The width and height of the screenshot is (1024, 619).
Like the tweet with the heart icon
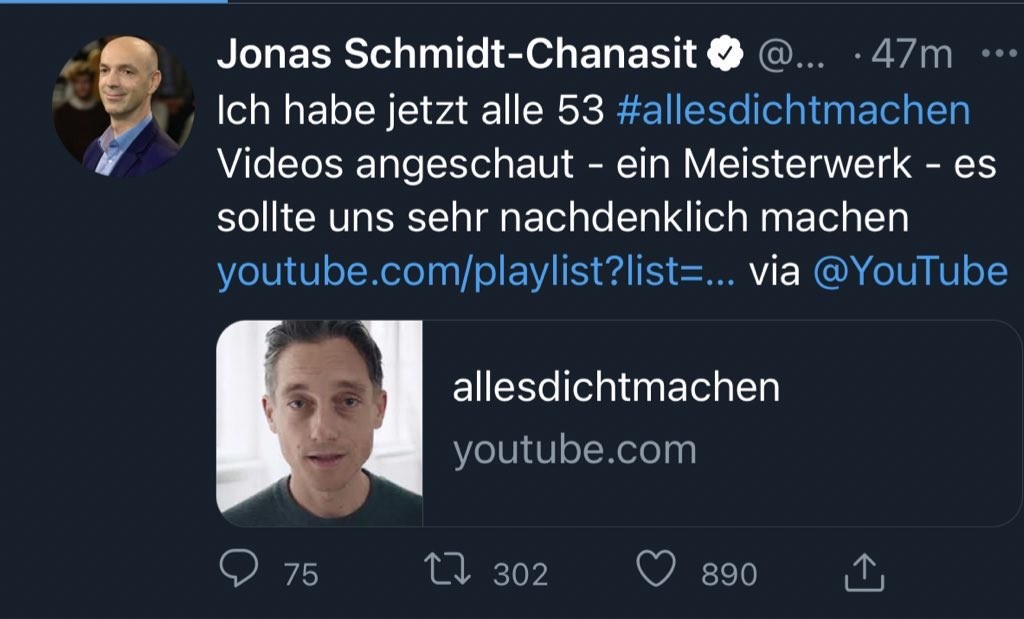(x=656, y=571)
